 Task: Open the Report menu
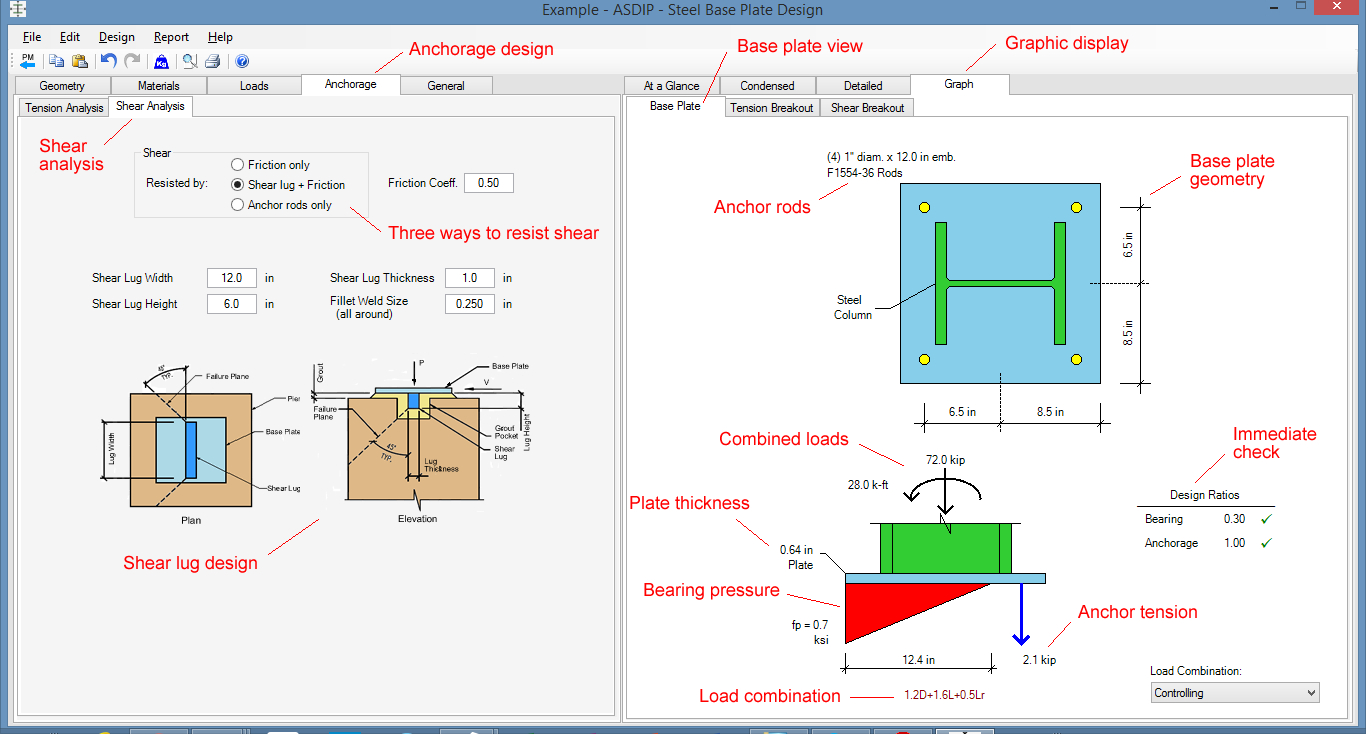coord(171,37)
